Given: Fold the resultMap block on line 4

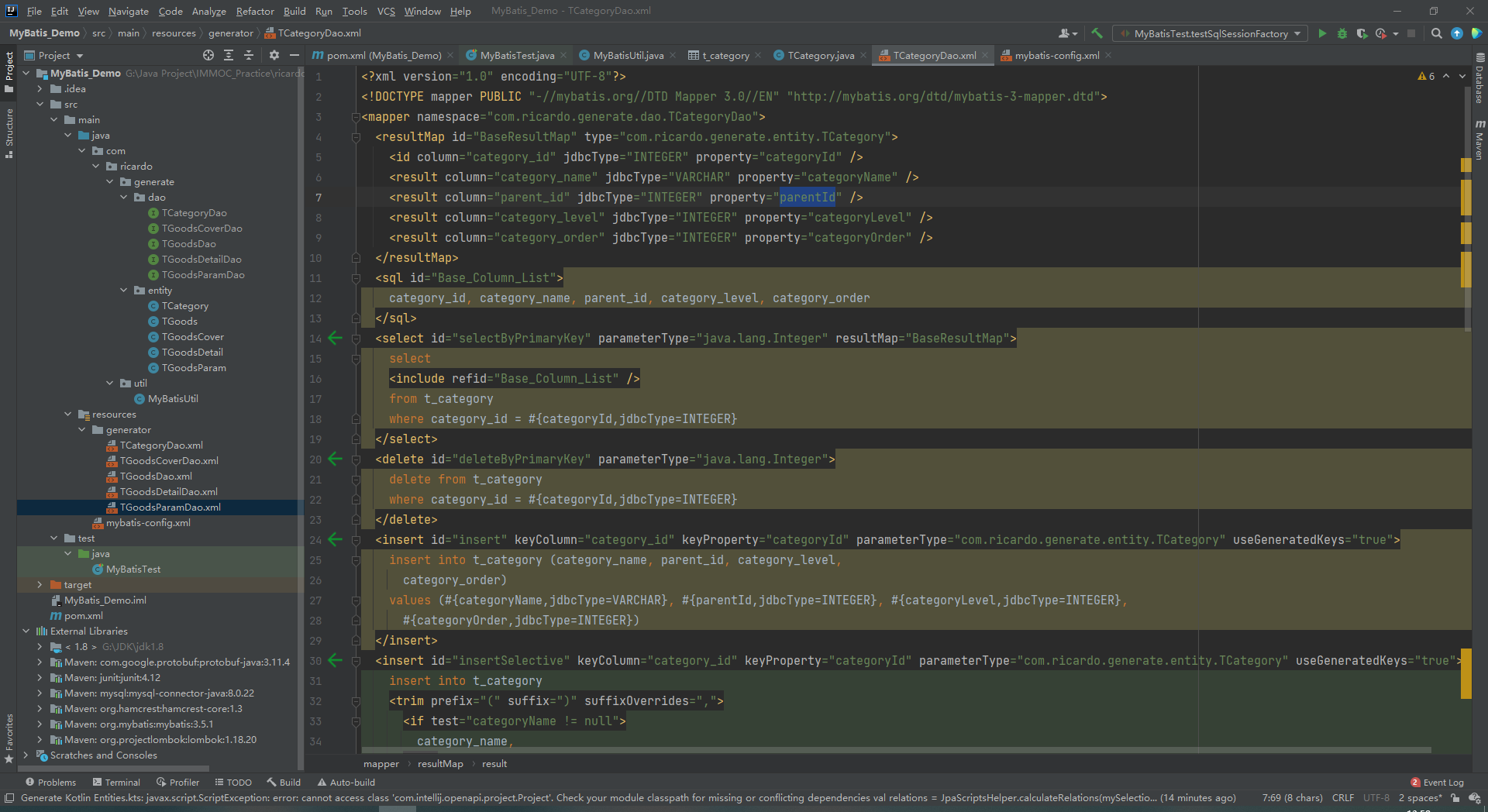Looking at the screenshot, I should pyautogui.click(x=356, y=137).
